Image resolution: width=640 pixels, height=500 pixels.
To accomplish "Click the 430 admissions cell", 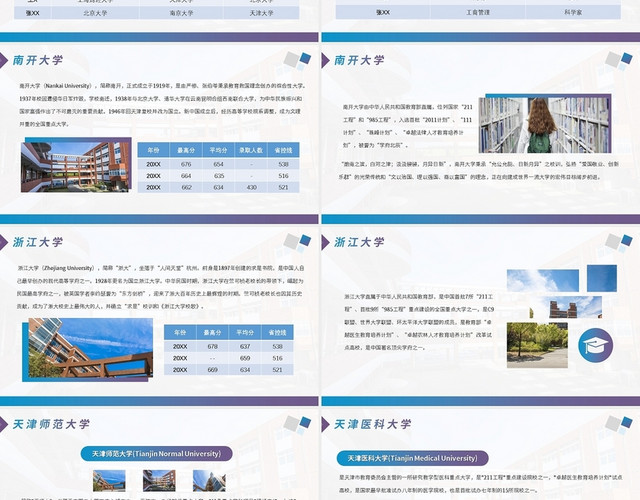I will [x=251, y=187].
